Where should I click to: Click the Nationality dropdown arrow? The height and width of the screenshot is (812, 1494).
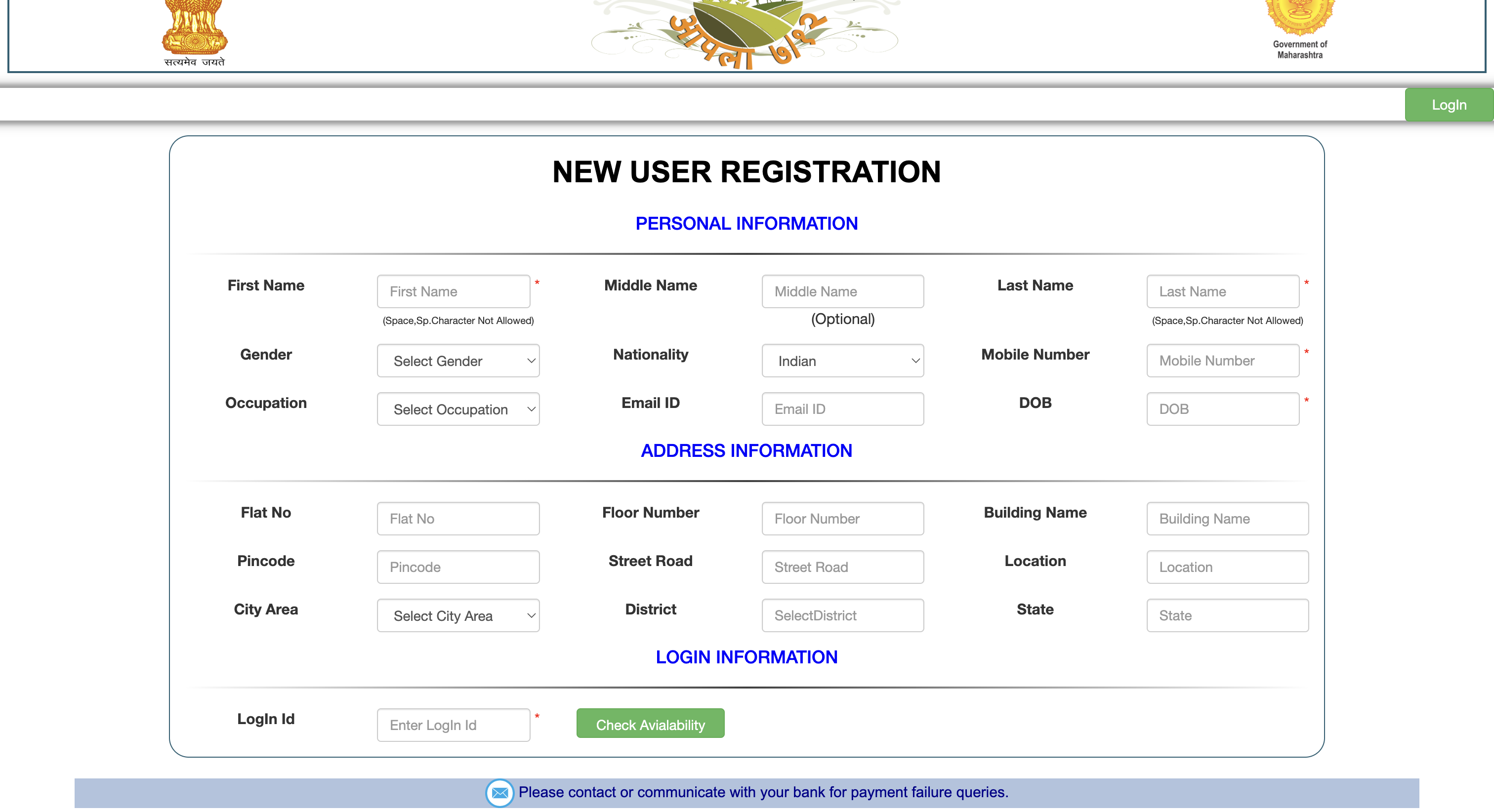point(910,360)
